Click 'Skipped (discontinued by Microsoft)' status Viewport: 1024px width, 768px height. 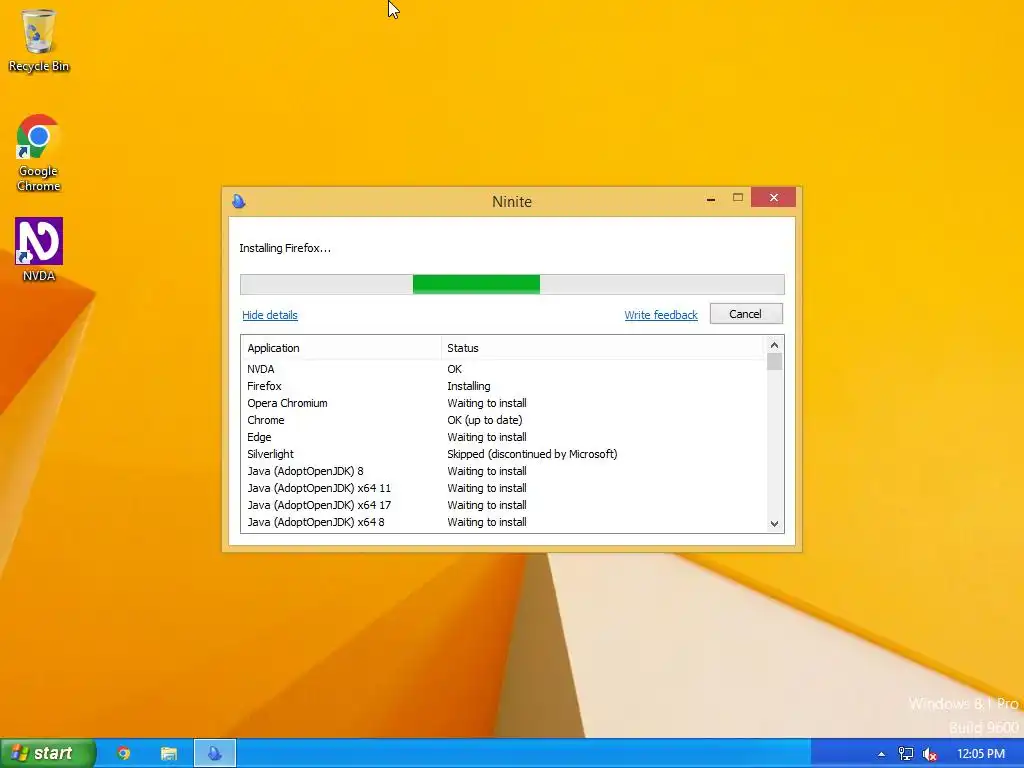(x=532, y=454)
